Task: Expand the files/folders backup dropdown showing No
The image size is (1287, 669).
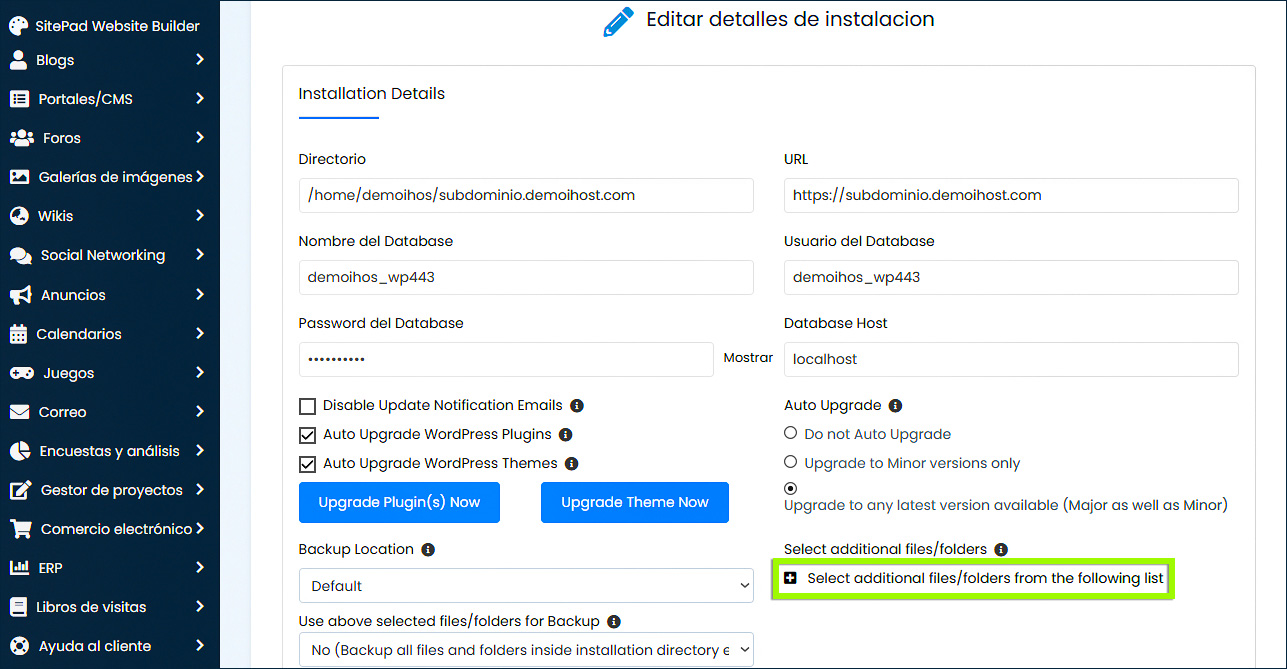Action: (526, 649)
